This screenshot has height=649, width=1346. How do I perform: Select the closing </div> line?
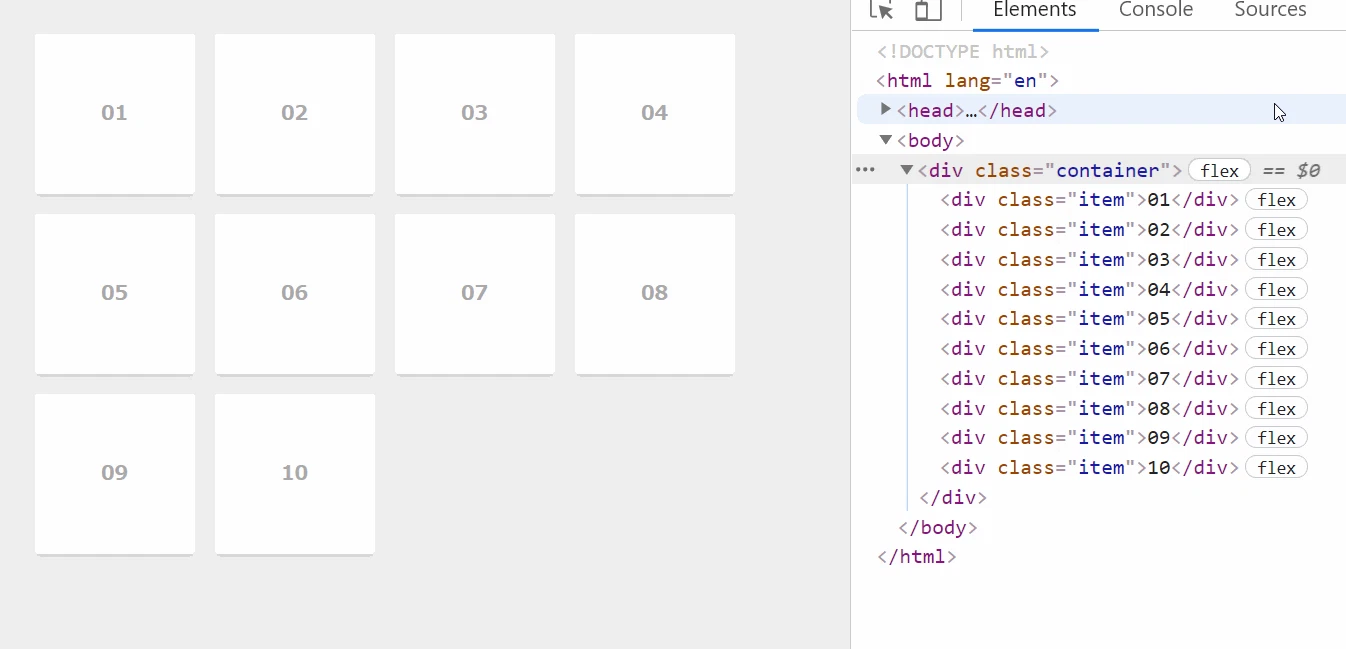pyautogui.click(x=953, y=498)
